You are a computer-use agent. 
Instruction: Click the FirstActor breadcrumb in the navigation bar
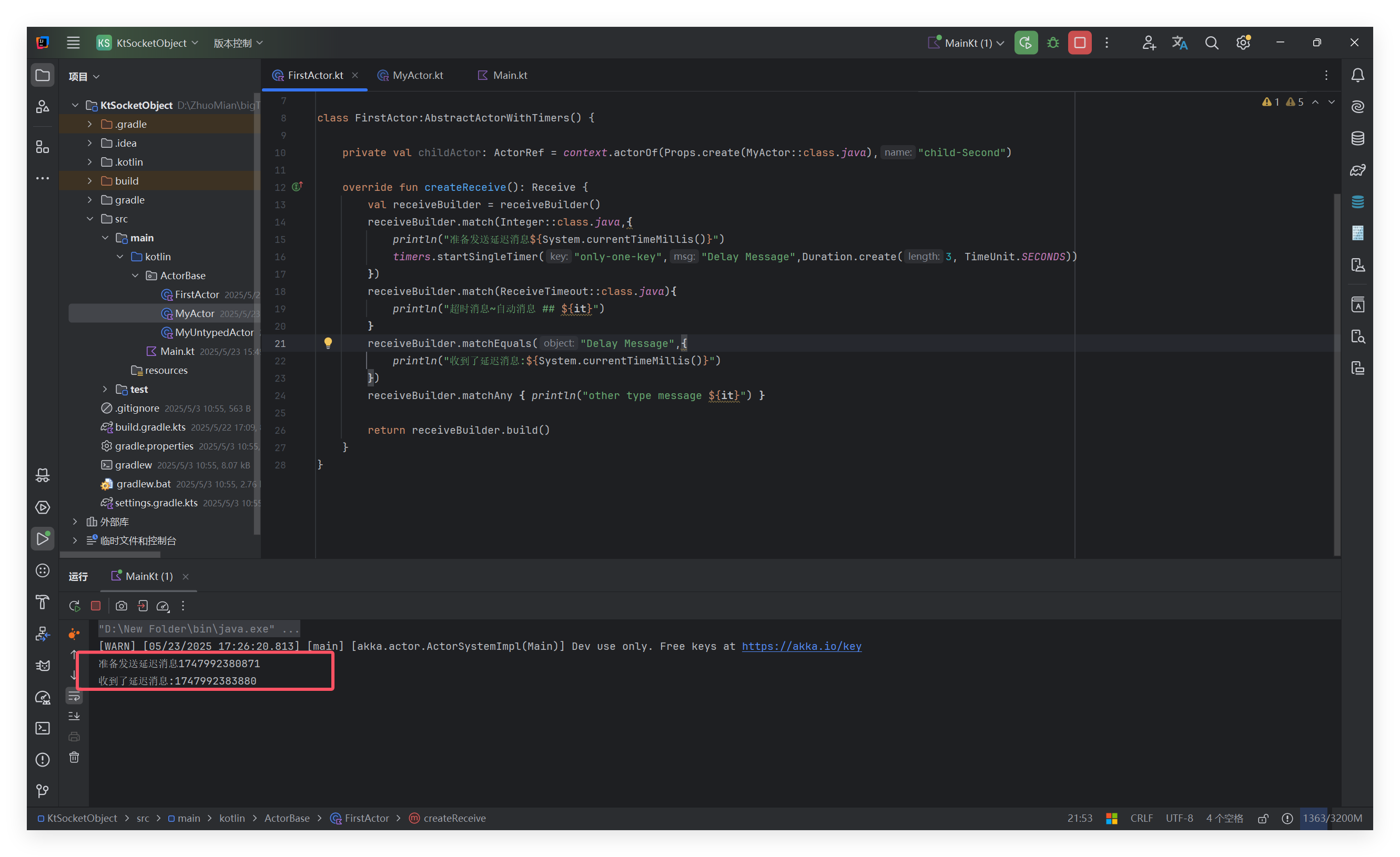[x=360, y=819]
